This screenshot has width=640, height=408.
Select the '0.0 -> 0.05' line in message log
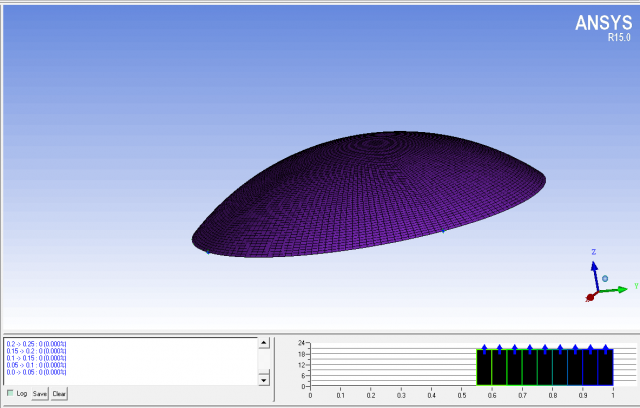coord(36,372)
